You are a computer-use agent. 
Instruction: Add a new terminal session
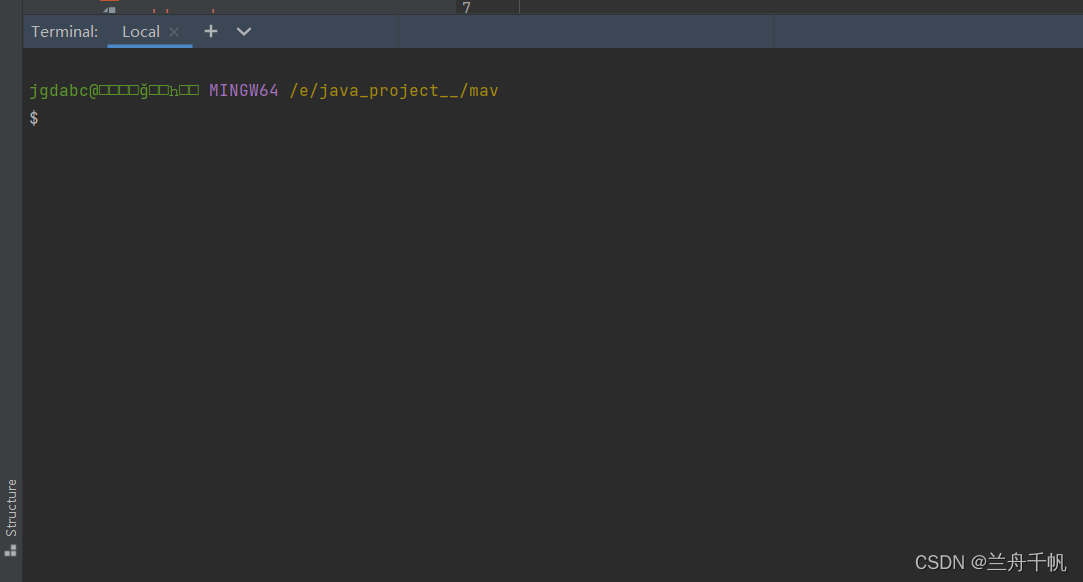[x=211, y=31]
